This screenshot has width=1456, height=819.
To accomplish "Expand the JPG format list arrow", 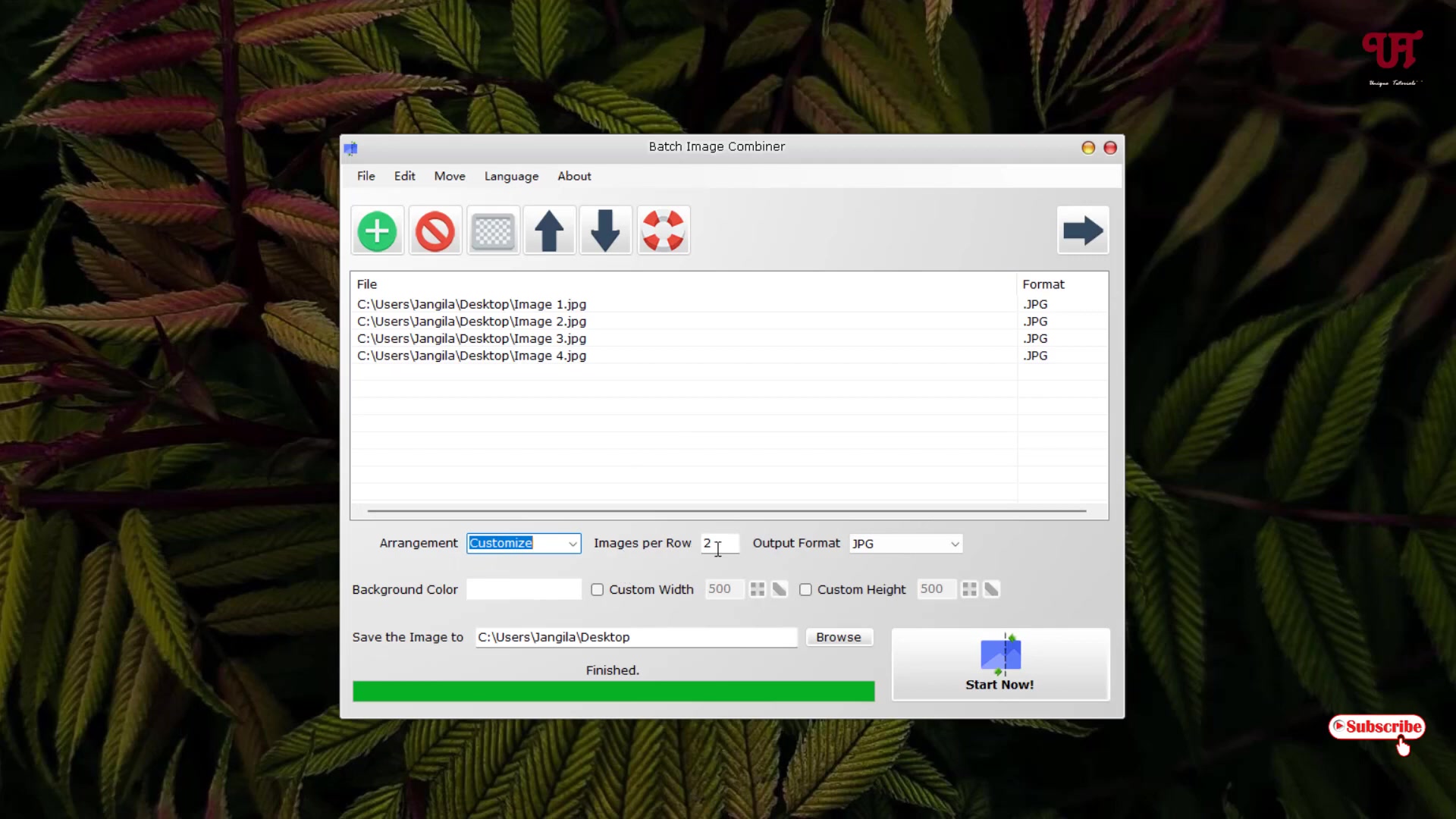I will point(954,543).
